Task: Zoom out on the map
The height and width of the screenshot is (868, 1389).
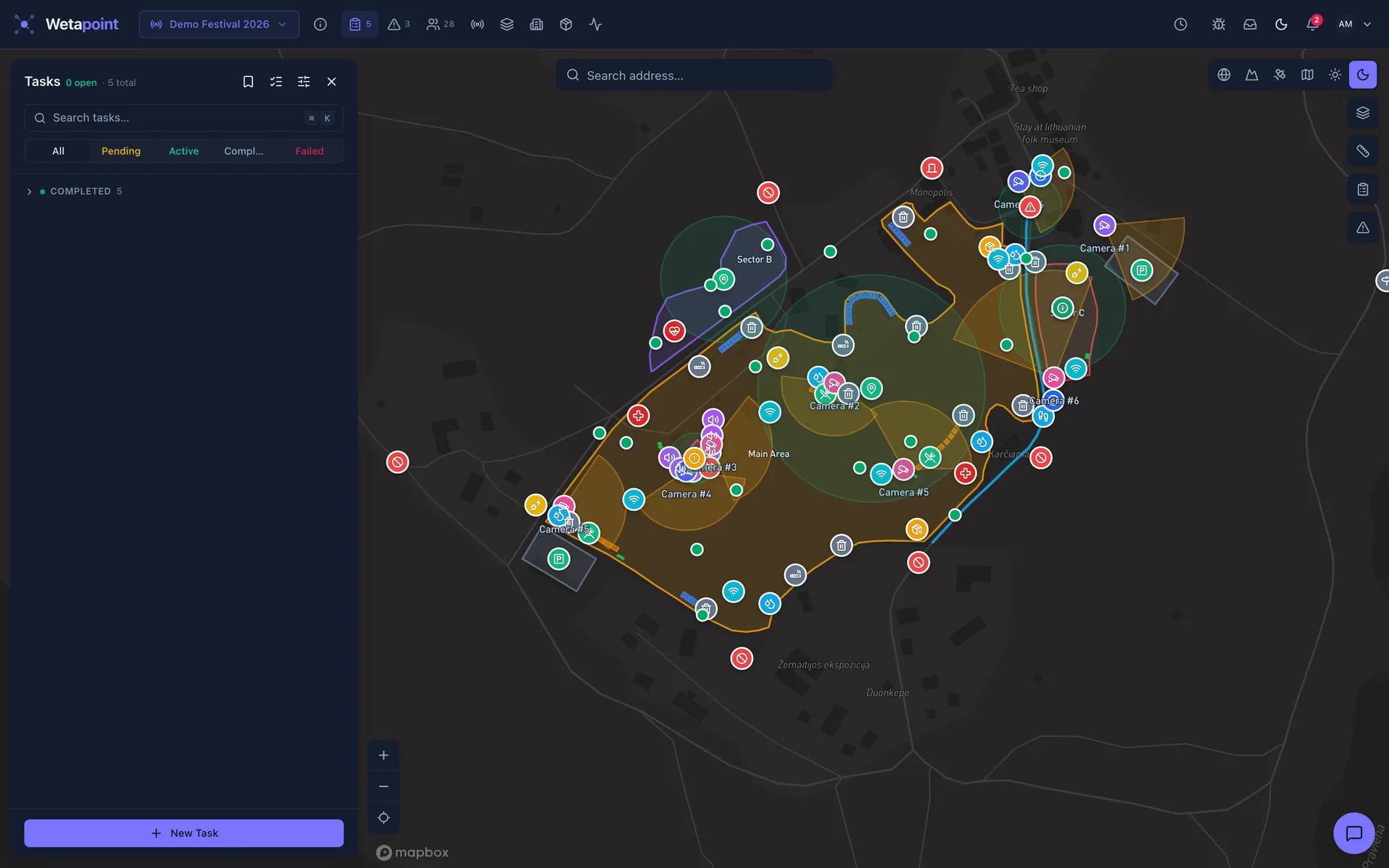Action: pyautogui.click(x=384, y=786)
